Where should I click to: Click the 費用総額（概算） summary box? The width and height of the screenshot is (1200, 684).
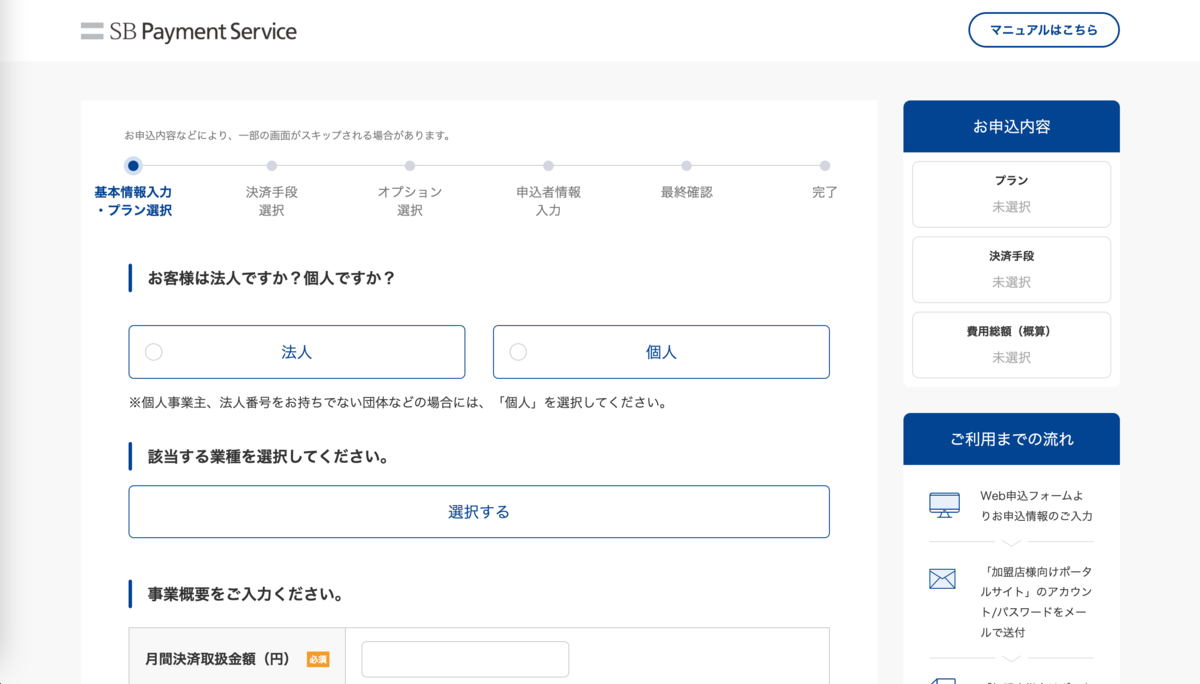tap(1011, 345)
